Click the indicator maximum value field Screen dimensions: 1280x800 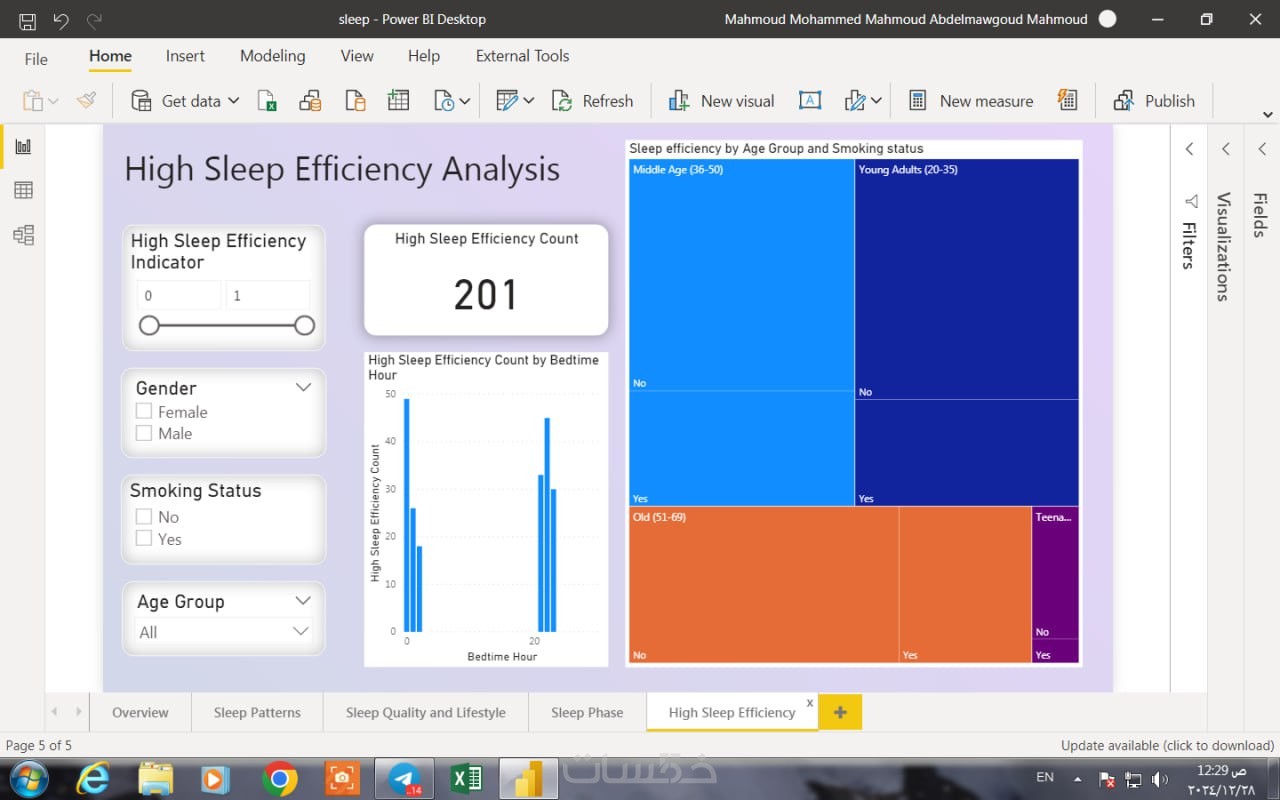267,295
